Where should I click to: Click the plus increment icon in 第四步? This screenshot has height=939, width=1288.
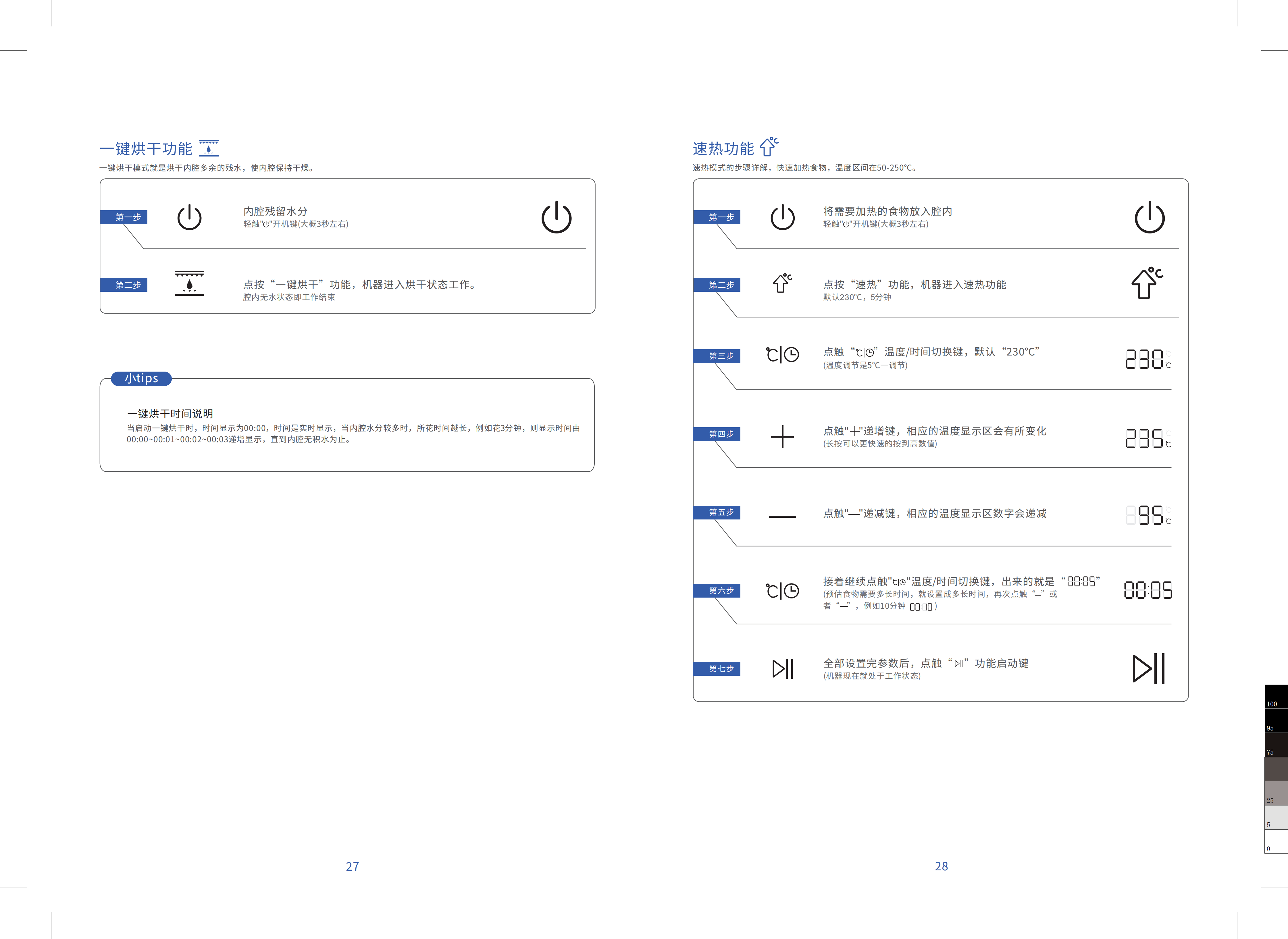782,436
